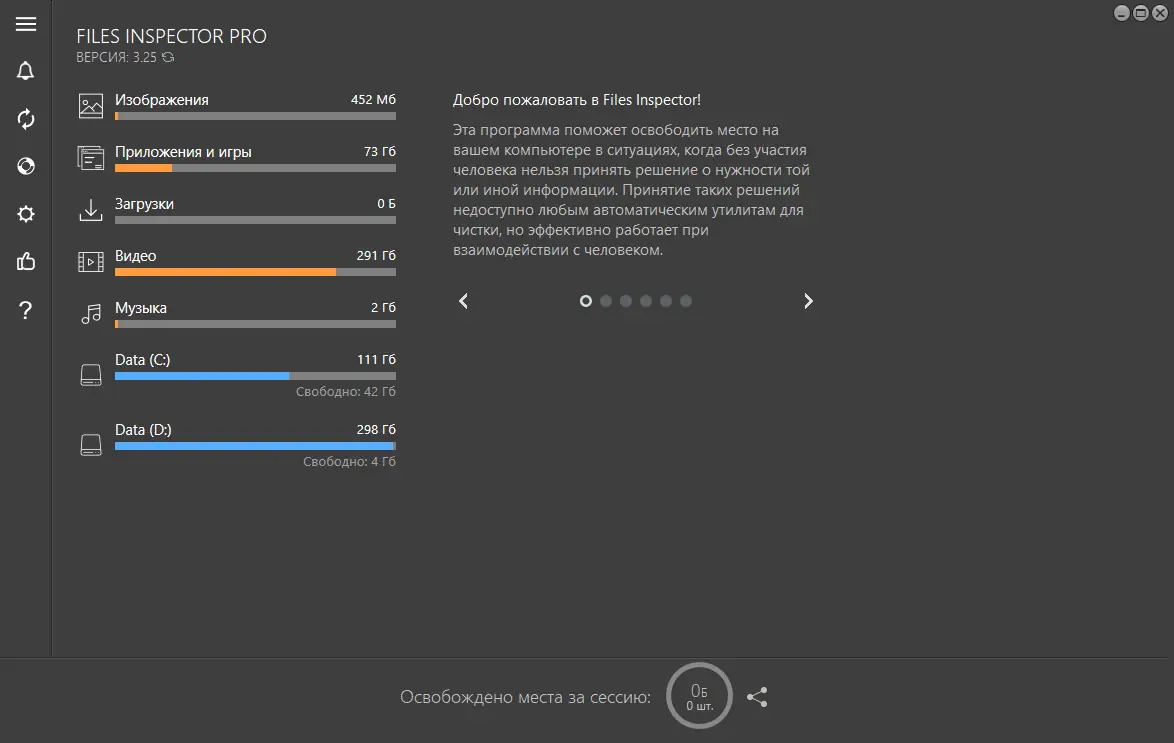This screenshot has width=1174, height=743.
Task: Open the hamburger menu at top left
Action: pos(25,24)
